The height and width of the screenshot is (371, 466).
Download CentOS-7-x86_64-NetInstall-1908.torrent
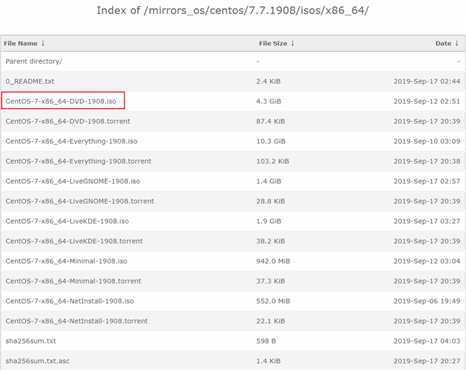click(x=76, y=321)
